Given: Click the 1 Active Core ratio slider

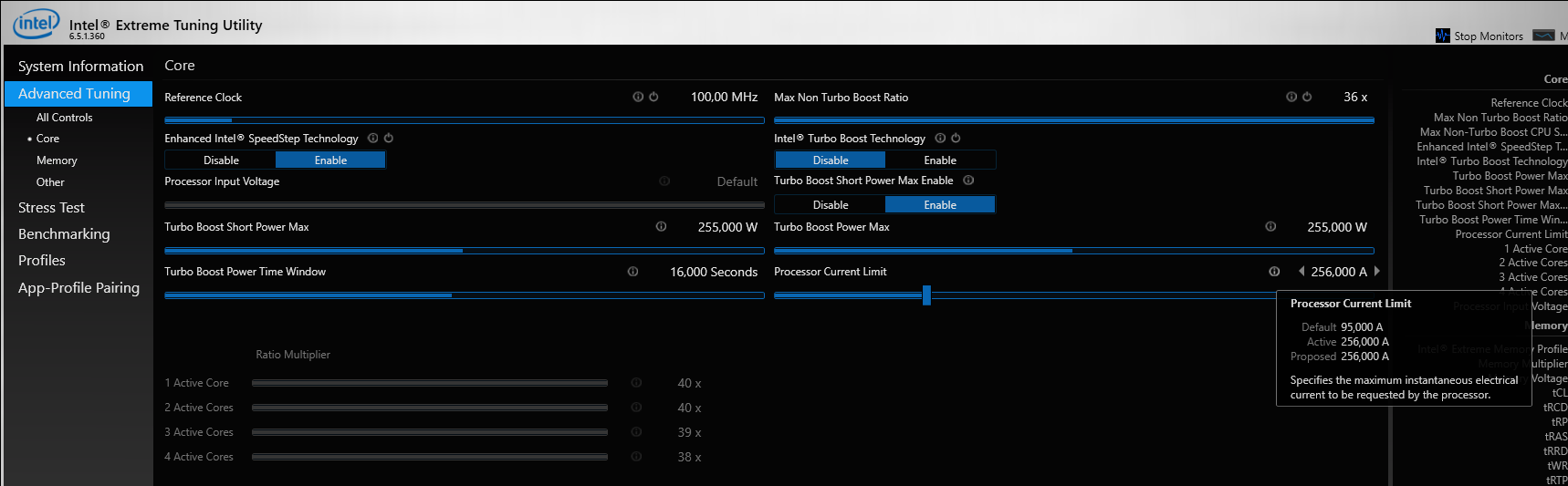Looking at the screenshot, I should click(x=430, y=383).
